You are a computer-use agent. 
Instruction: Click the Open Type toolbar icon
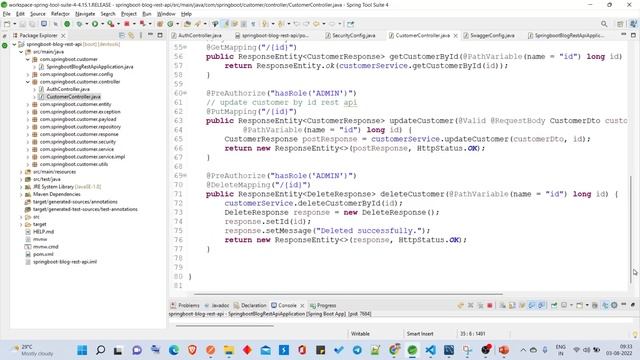(187, 24)
